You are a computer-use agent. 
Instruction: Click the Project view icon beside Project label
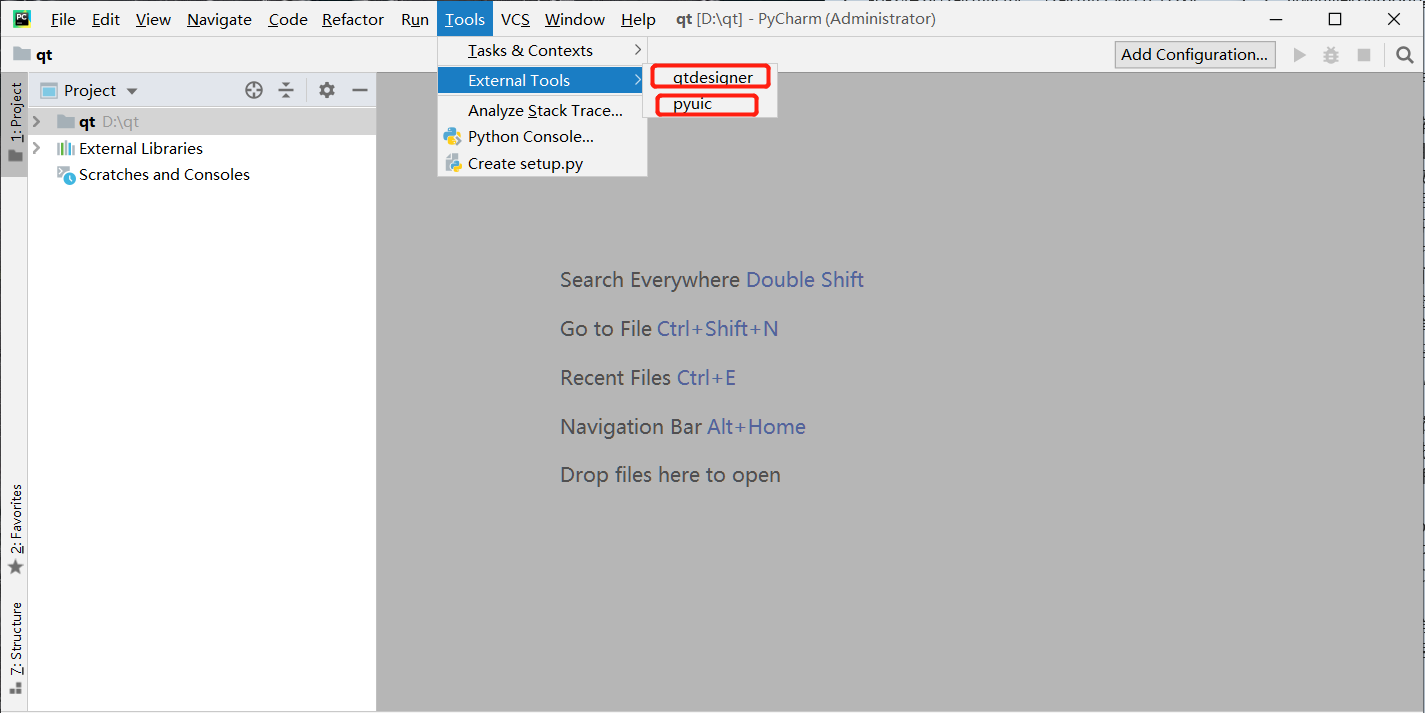pos(49,90)
